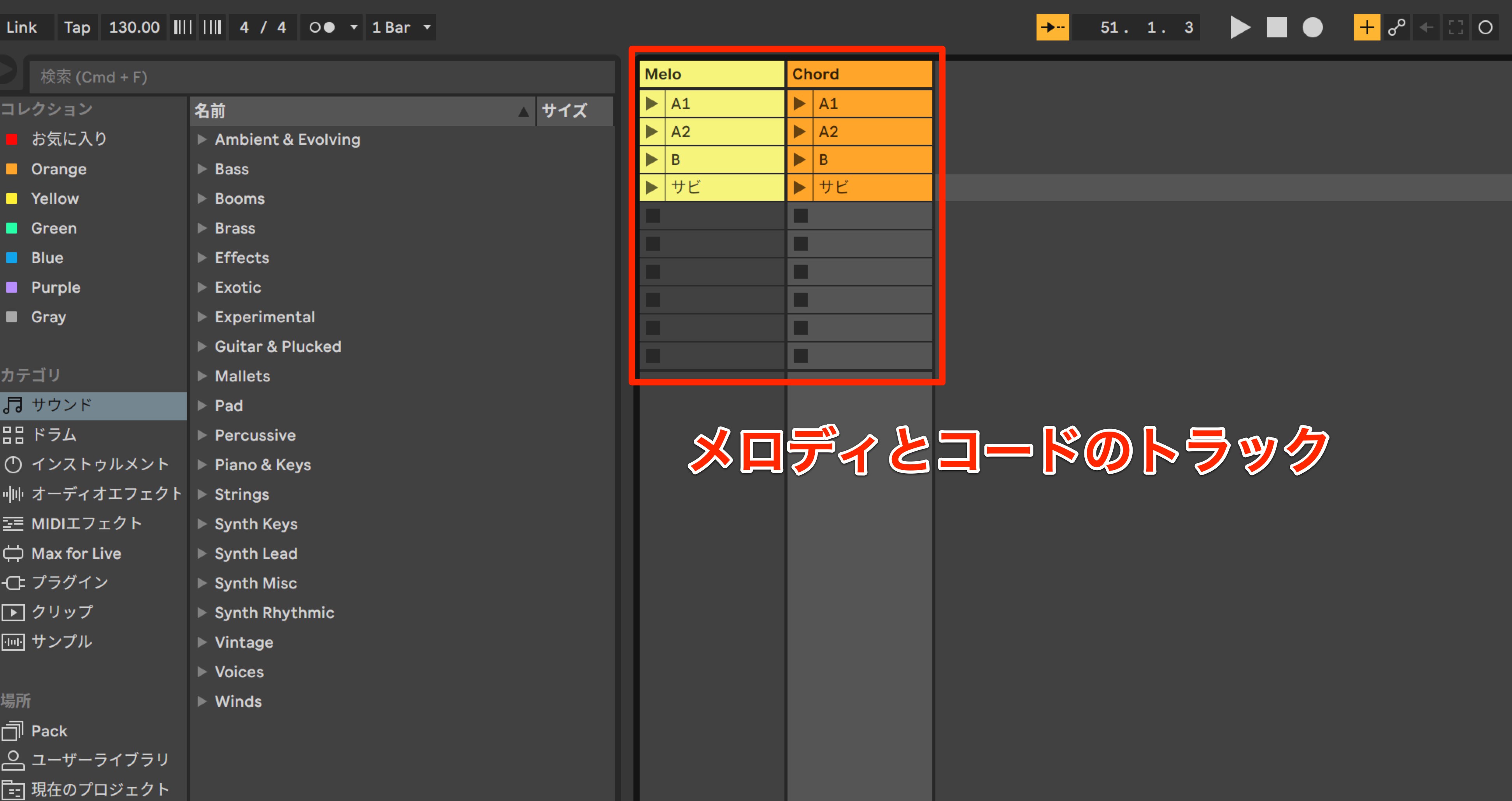Toggle the Follow playback button
1512x801 pixels.
(x=1052, y=27)
